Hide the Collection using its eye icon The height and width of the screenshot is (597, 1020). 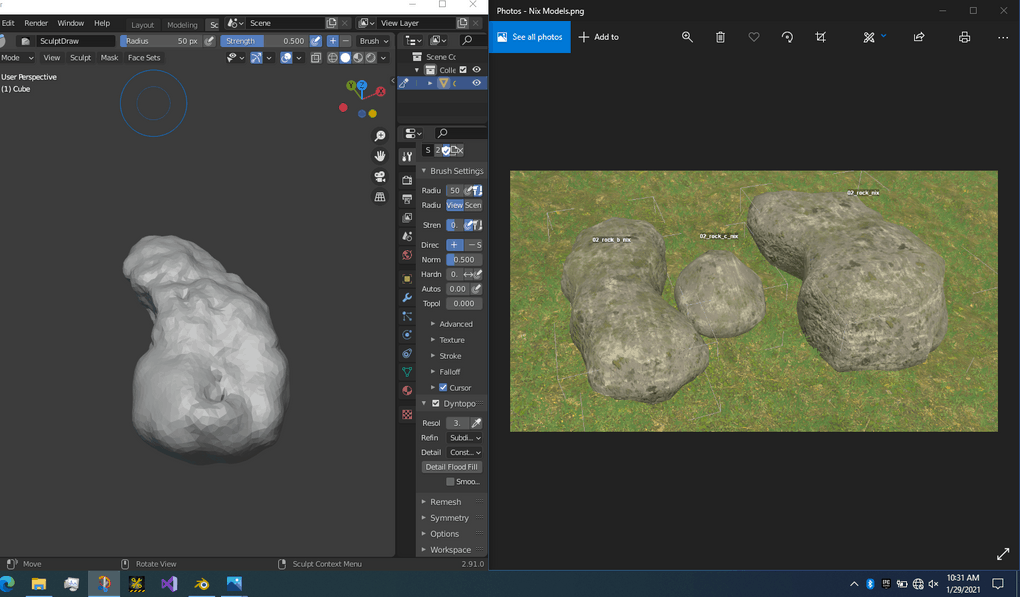(476, 70)
